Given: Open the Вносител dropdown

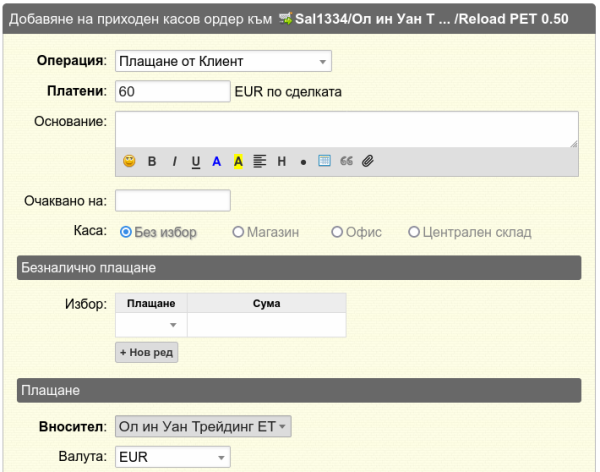Looking at the screenshot, I should pyautogui.click(x=203, y=426).
